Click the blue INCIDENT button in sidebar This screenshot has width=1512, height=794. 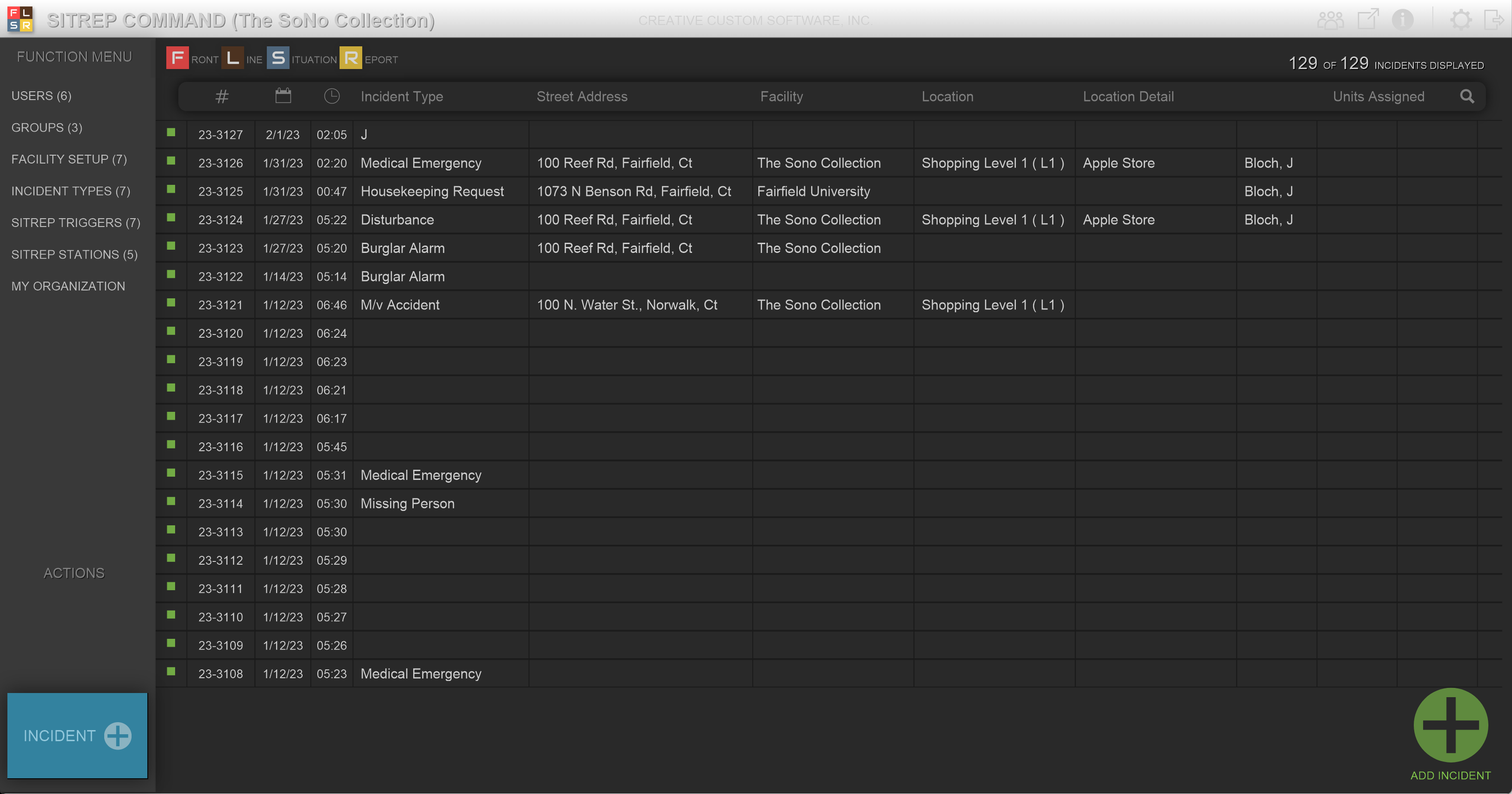click(x=77, y=735)
